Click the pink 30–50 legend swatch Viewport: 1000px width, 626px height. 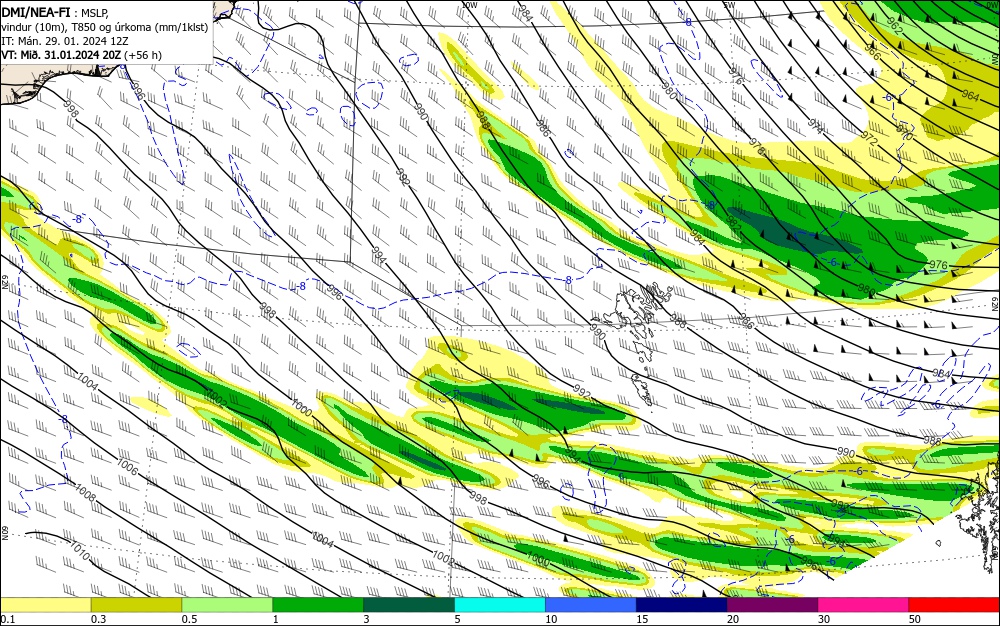pos(864,604)
